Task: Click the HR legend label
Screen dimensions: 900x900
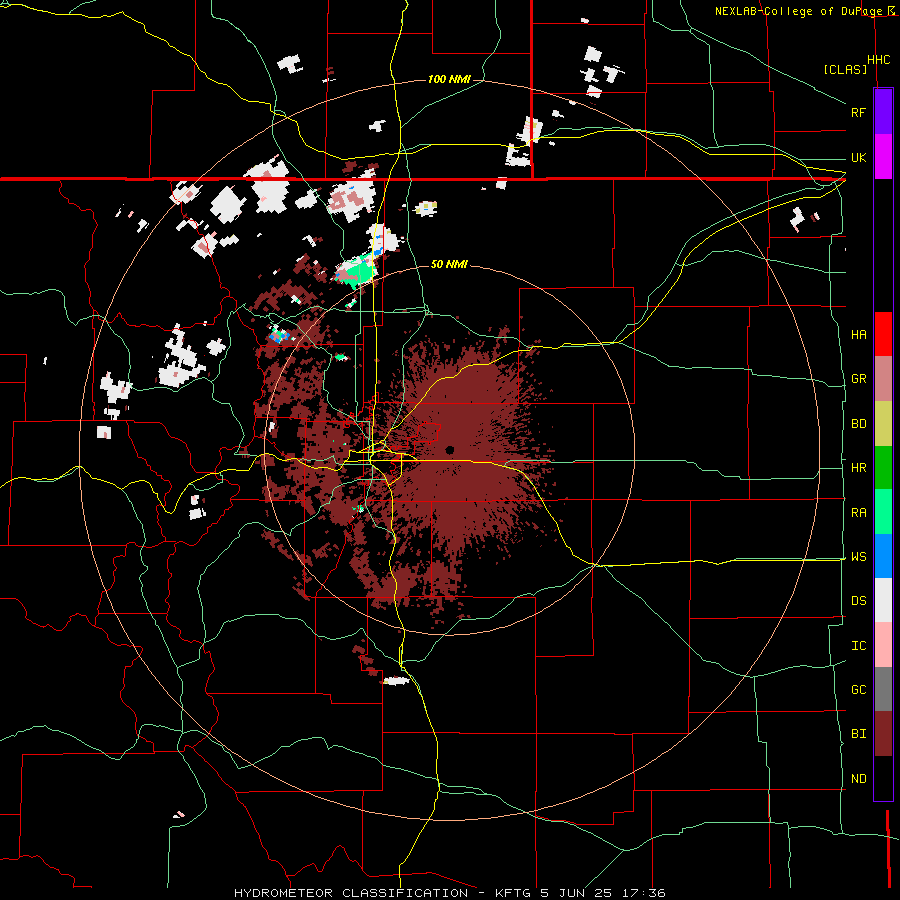Action: point(858,468)
